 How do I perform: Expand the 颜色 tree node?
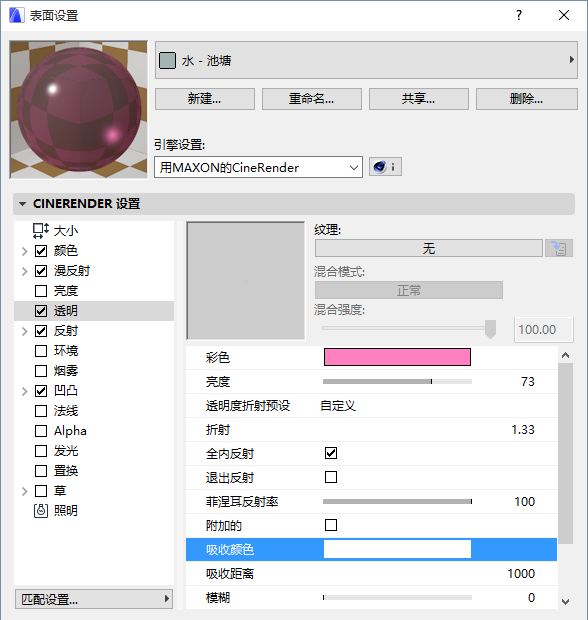click(x=25, y=251)
